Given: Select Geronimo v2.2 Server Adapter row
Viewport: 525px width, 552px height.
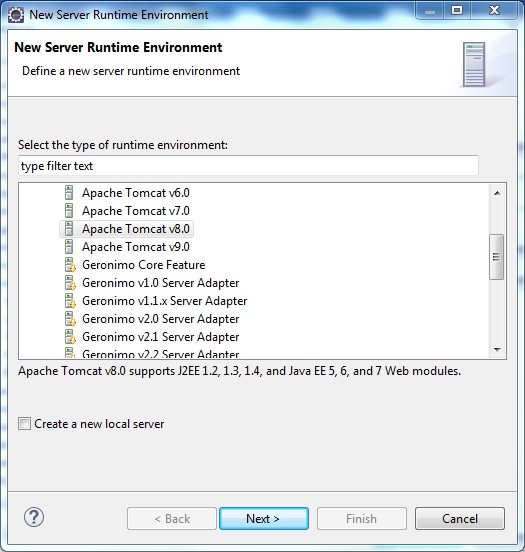Looking at the screenshot, I should click(161, 353).
